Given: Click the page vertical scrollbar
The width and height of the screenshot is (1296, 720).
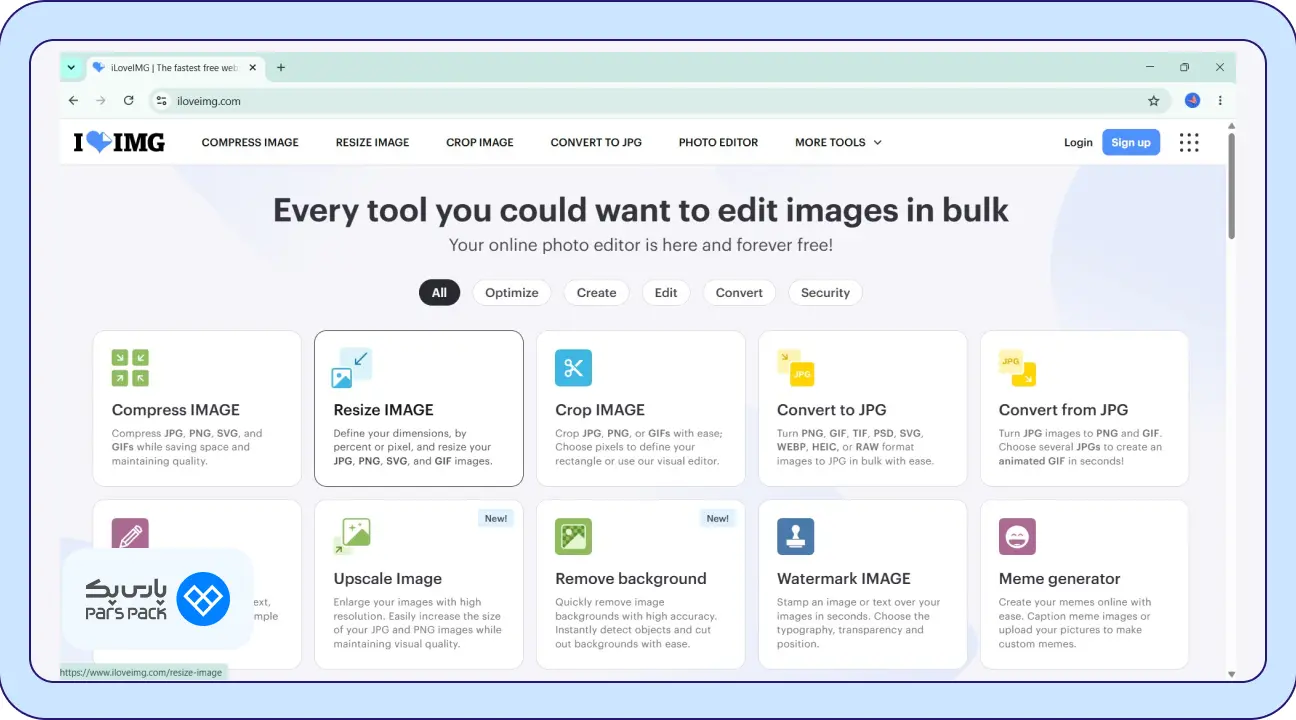Looking at the screenshot, I should [x=1231, y=185].
